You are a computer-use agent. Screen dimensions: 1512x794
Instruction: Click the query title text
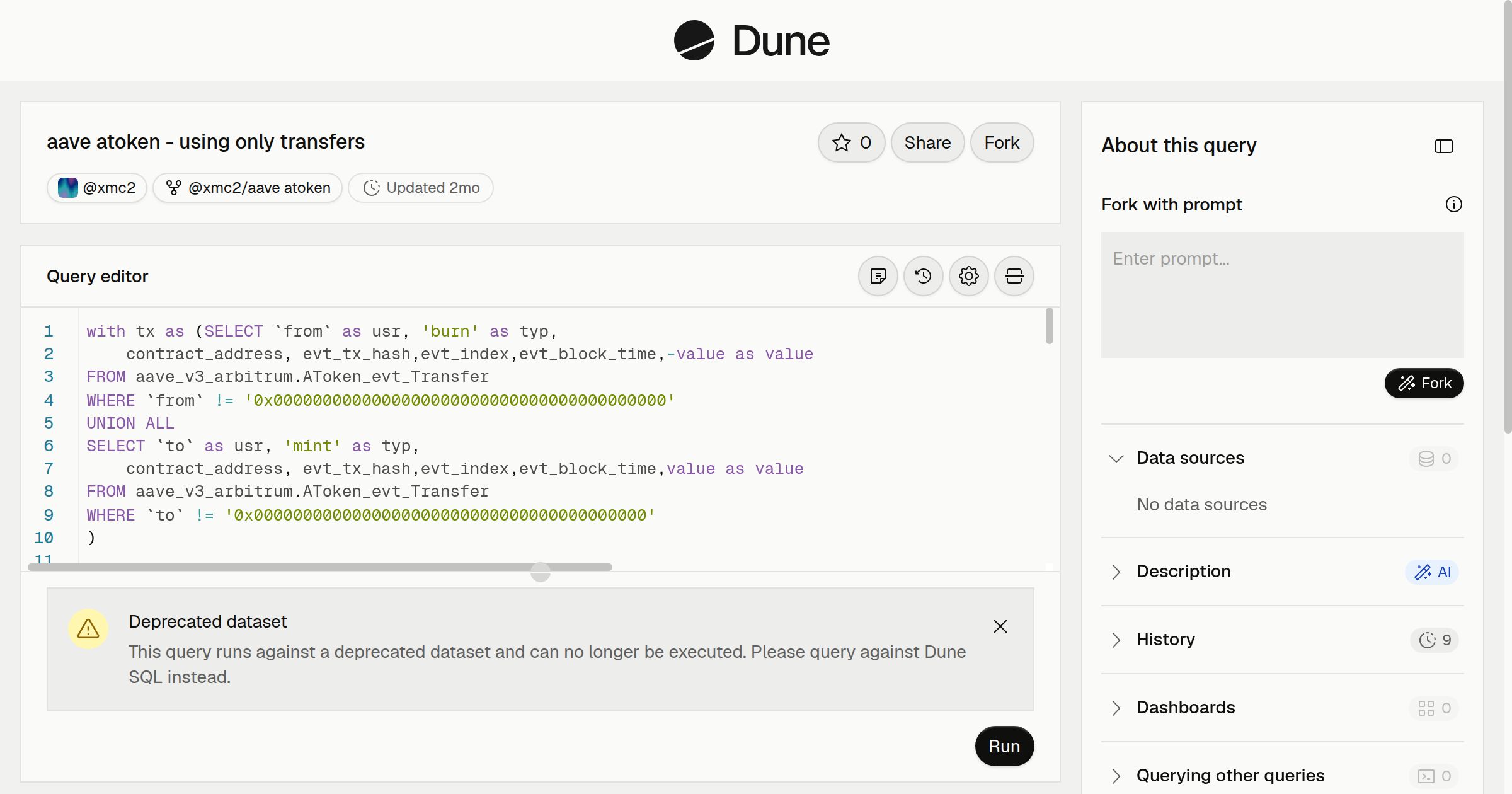(205, 142)
